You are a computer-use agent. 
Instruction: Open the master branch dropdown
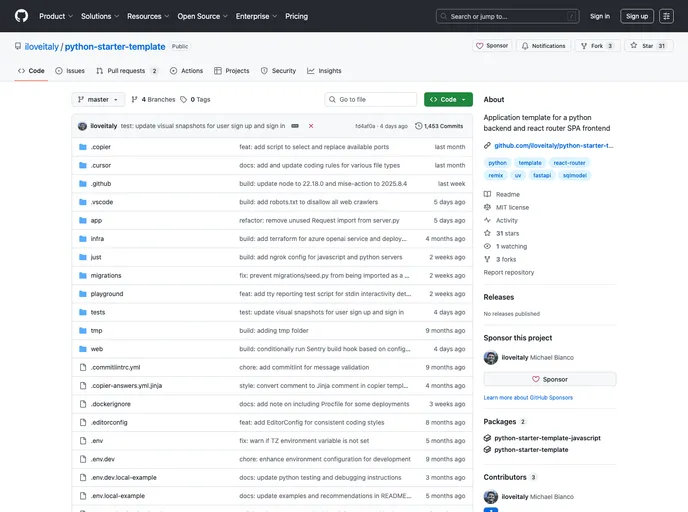pyautogui.click(x=98, y=100)
